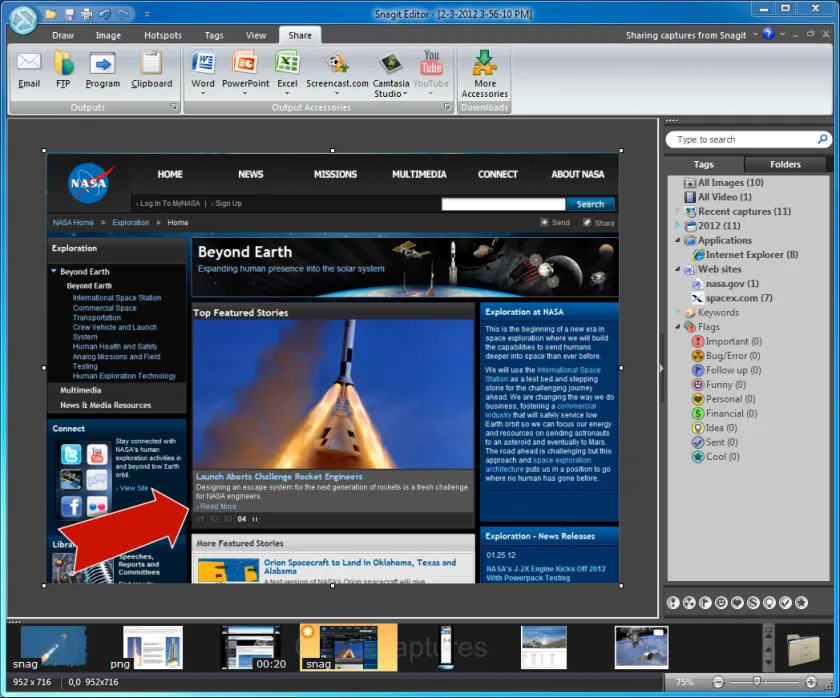Toggle the Cool star flag button
Viewport: 840px width, 698px height.
coord(801,603)
